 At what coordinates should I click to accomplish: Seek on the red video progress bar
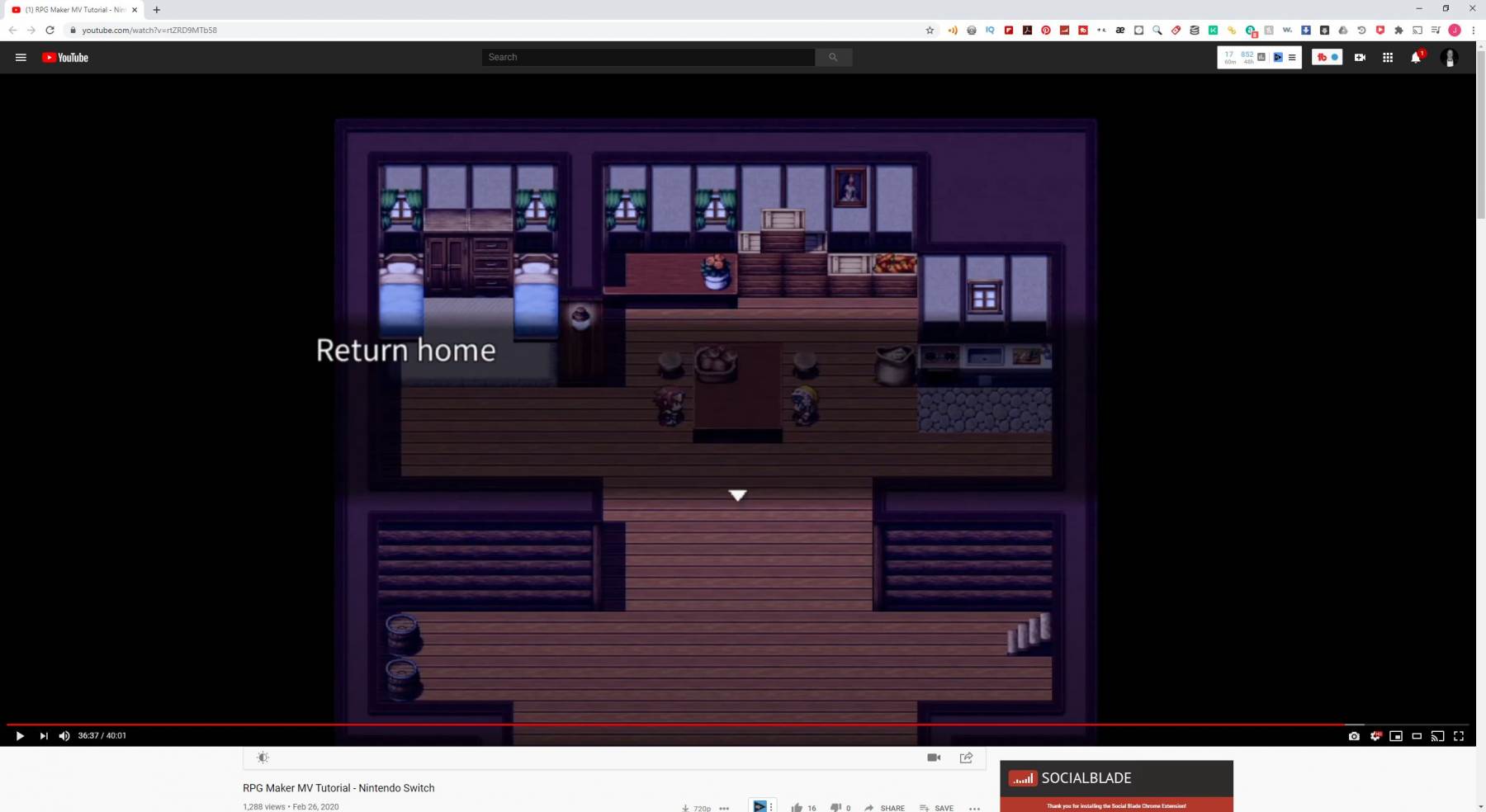point(737,725)
